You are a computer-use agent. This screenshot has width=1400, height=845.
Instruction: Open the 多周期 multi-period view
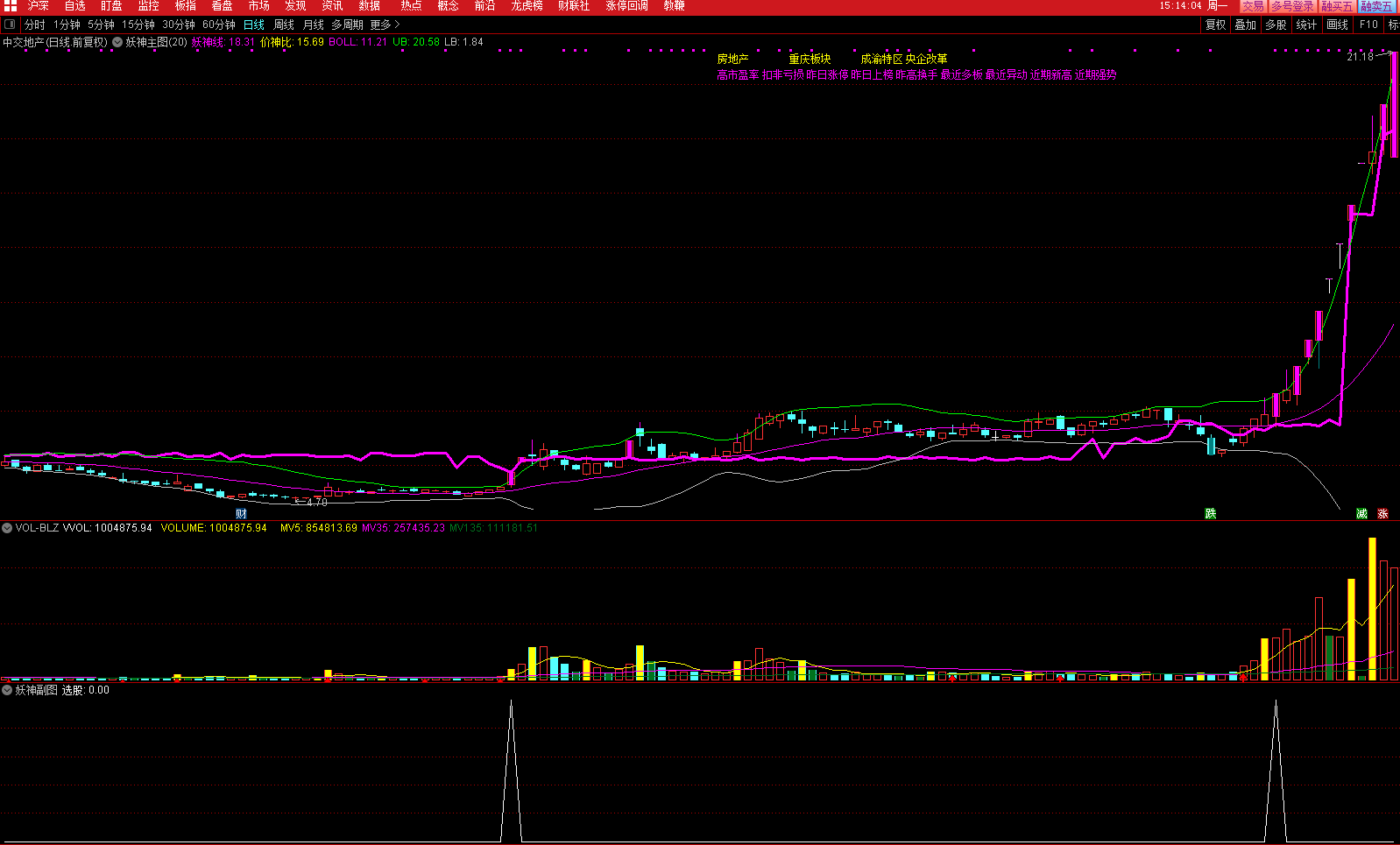[348, 25]
